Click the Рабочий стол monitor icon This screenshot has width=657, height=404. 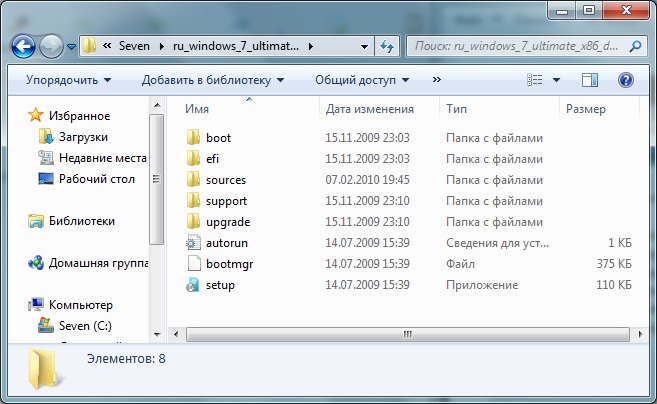[46, 179]
